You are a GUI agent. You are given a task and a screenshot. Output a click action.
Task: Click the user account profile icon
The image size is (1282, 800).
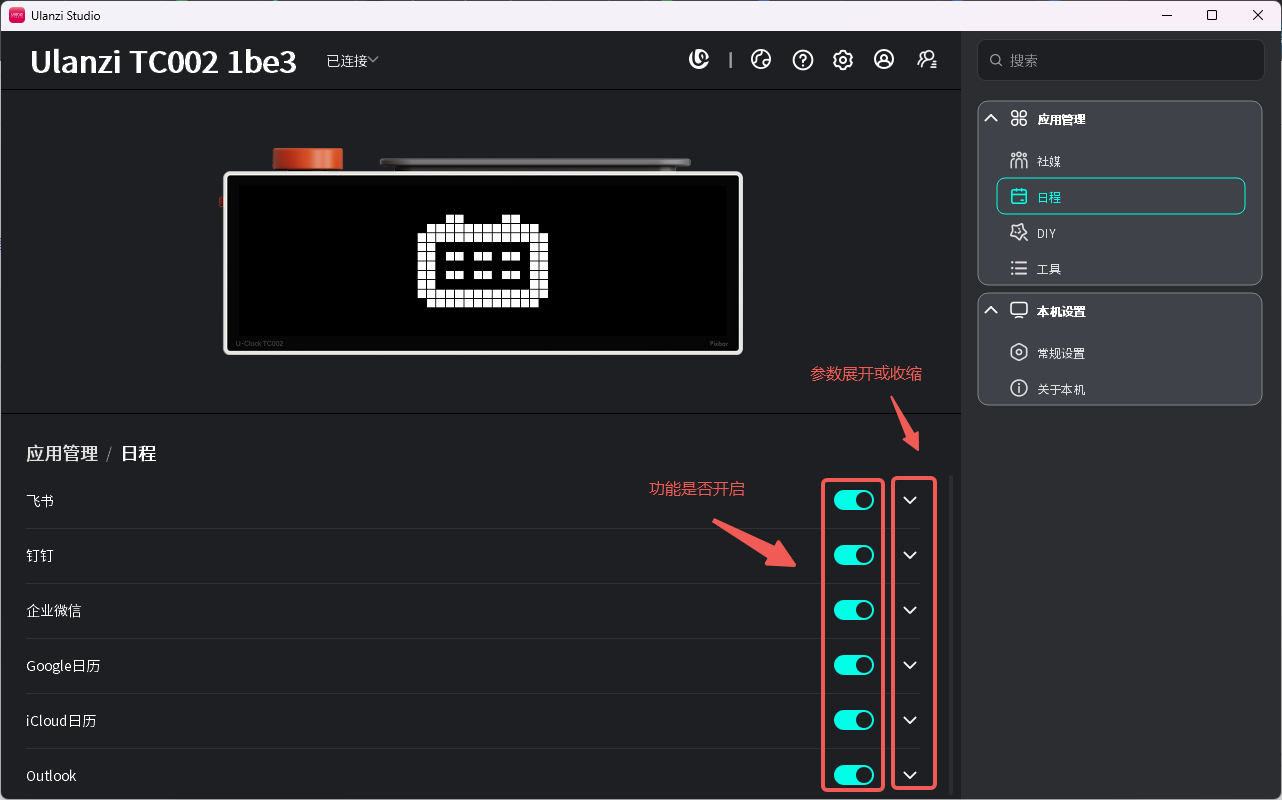[x=884, y=60]
